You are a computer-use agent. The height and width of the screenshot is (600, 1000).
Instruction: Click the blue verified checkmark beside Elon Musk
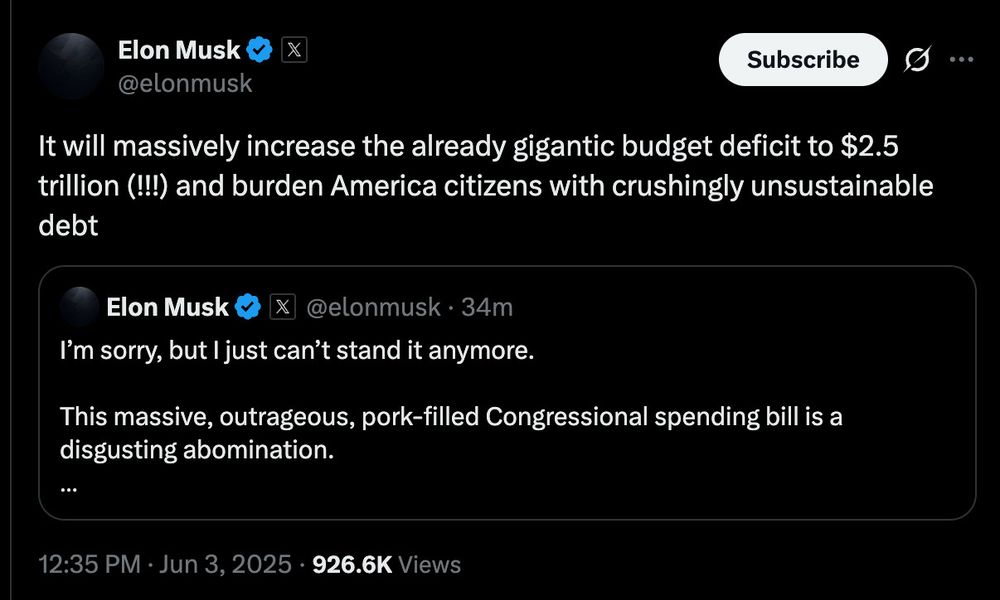(x=260, y=48)
